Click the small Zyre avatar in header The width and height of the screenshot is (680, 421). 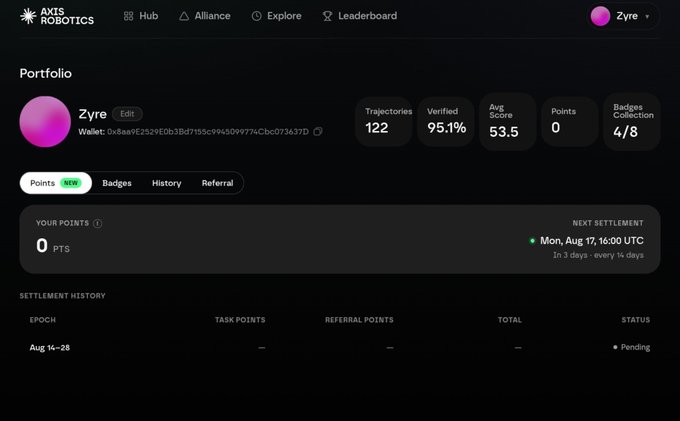pos(600,16)
